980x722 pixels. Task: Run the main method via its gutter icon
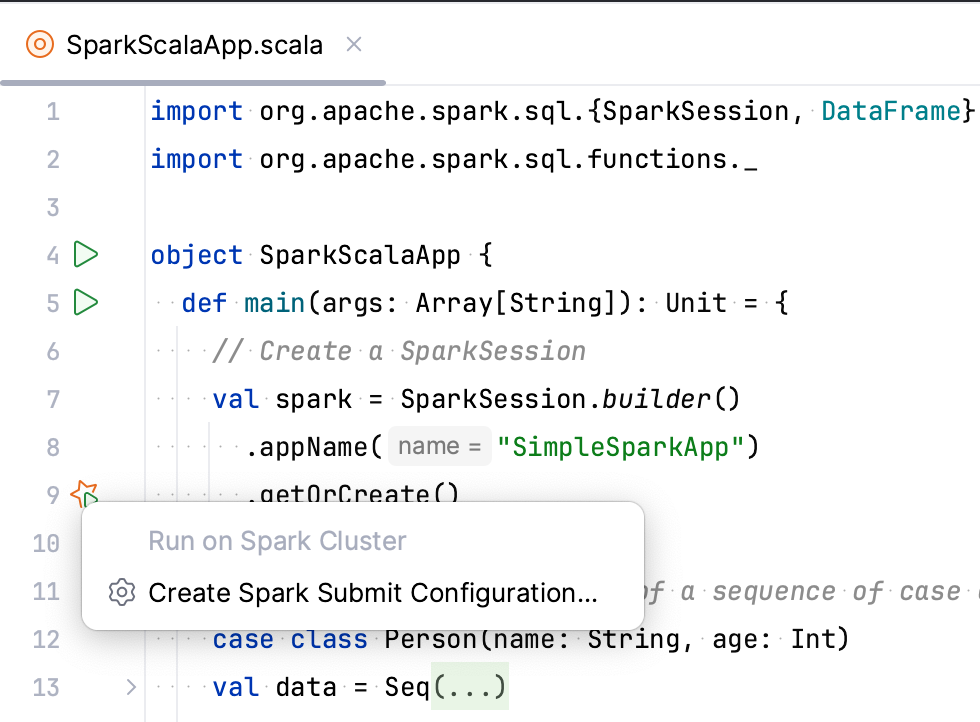tap(85, 303)
